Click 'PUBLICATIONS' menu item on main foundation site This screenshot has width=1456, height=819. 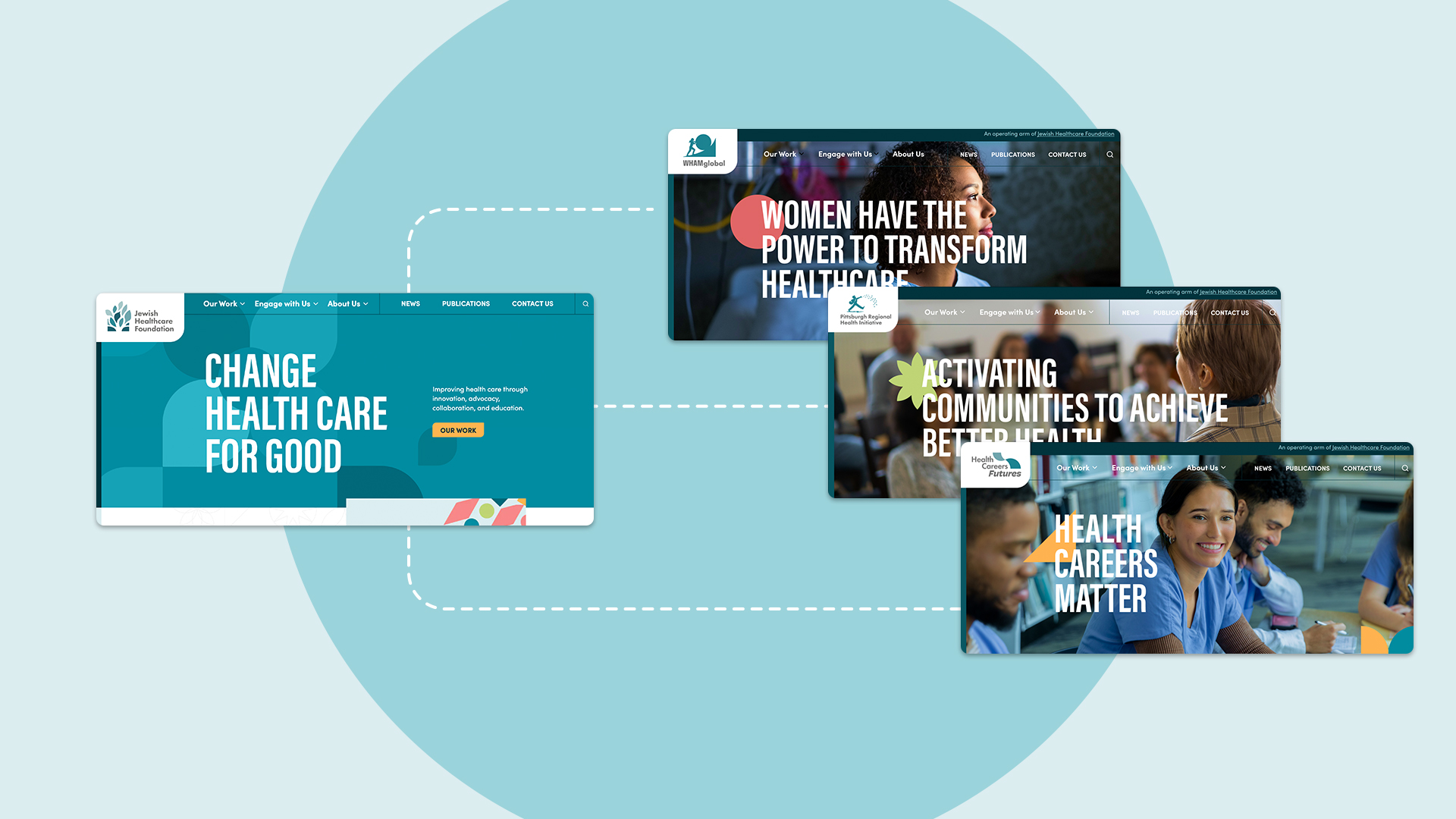(x=465, y=303)
